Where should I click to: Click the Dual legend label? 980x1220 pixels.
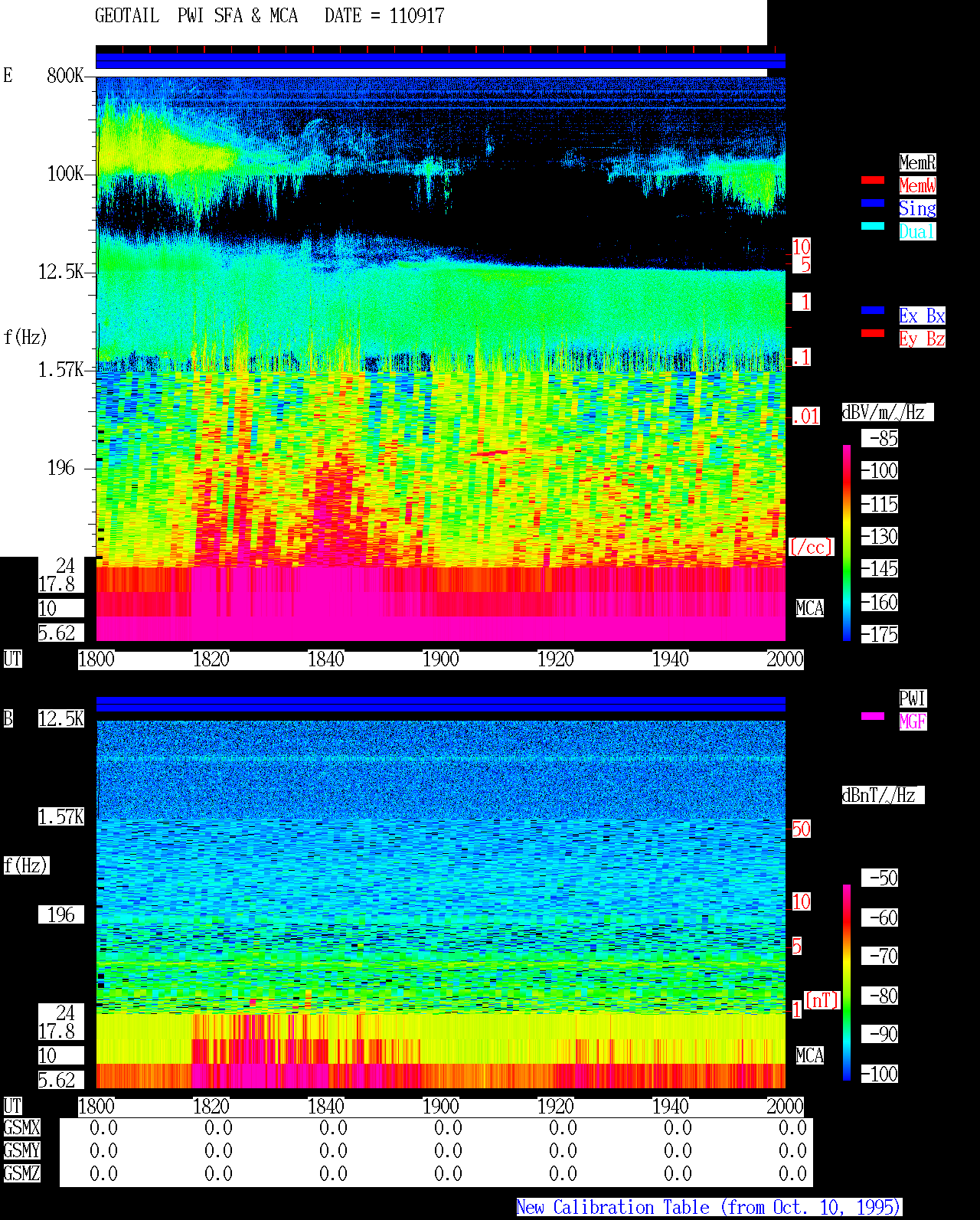coord(917,231)
